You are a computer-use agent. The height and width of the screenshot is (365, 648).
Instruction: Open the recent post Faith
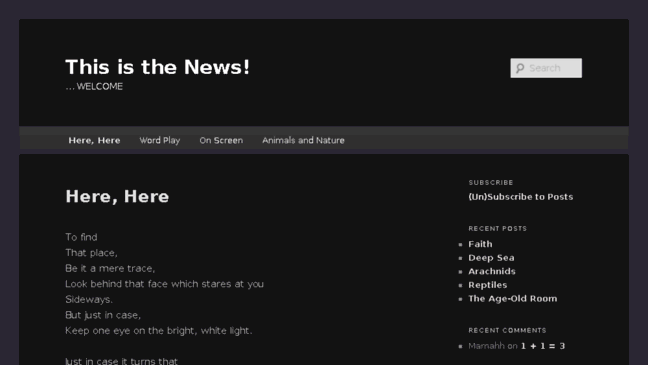480,244
